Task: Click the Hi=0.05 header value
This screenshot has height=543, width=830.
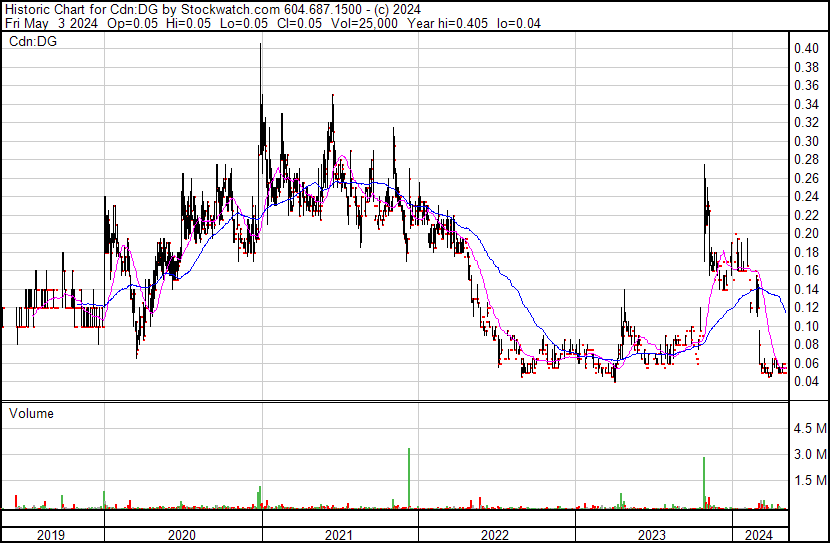Action: pos(188,23)
